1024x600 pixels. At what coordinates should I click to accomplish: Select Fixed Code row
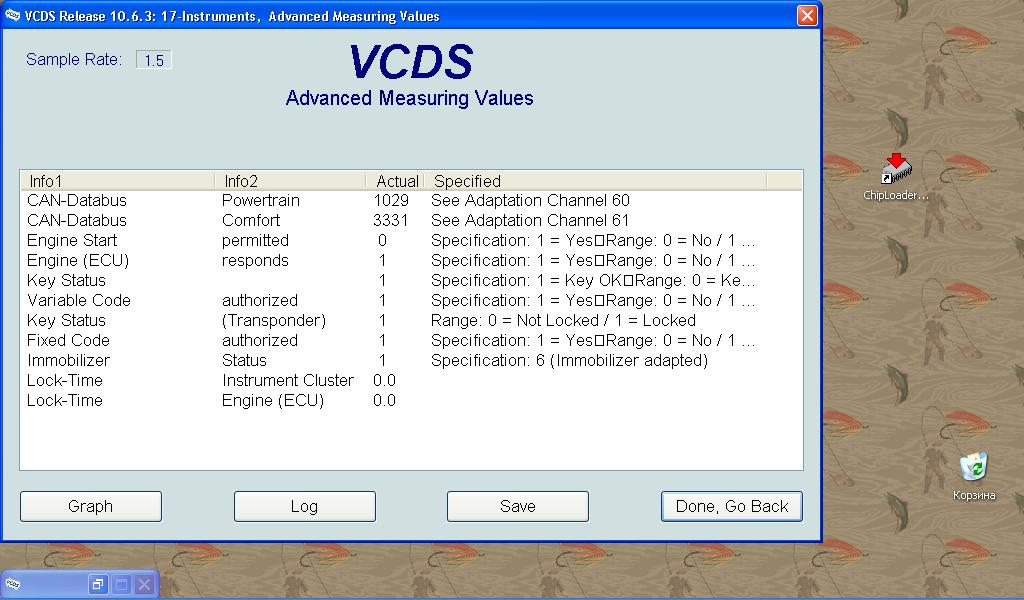tap(411, 340)
